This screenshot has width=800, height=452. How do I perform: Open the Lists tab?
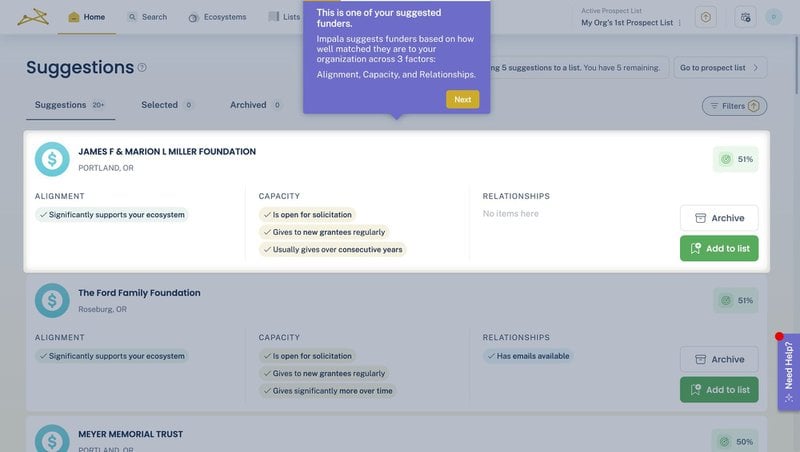[x=285, y=17]
